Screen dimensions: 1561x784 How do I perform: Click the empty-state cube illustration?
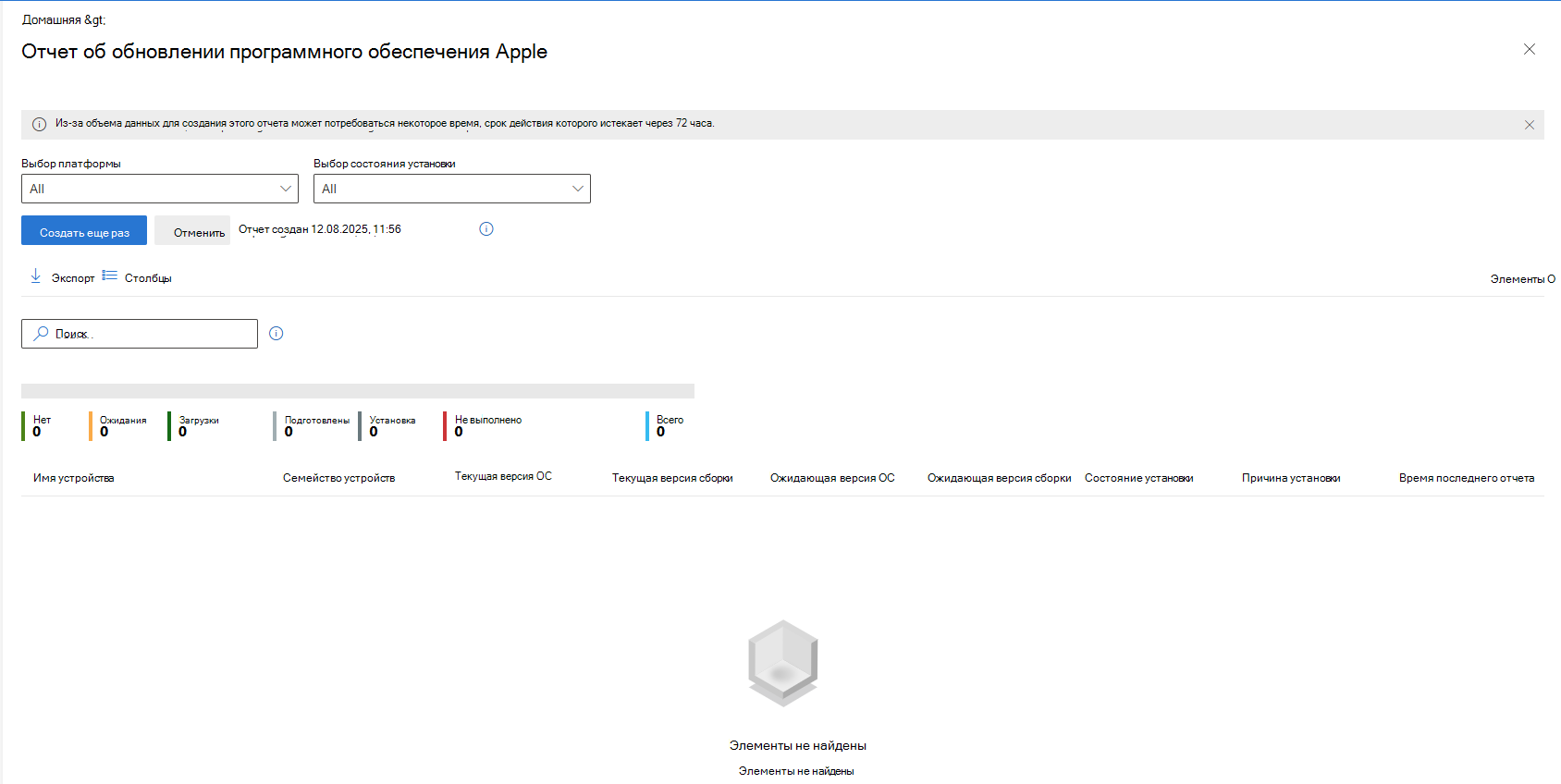click(x=783, y=663)
